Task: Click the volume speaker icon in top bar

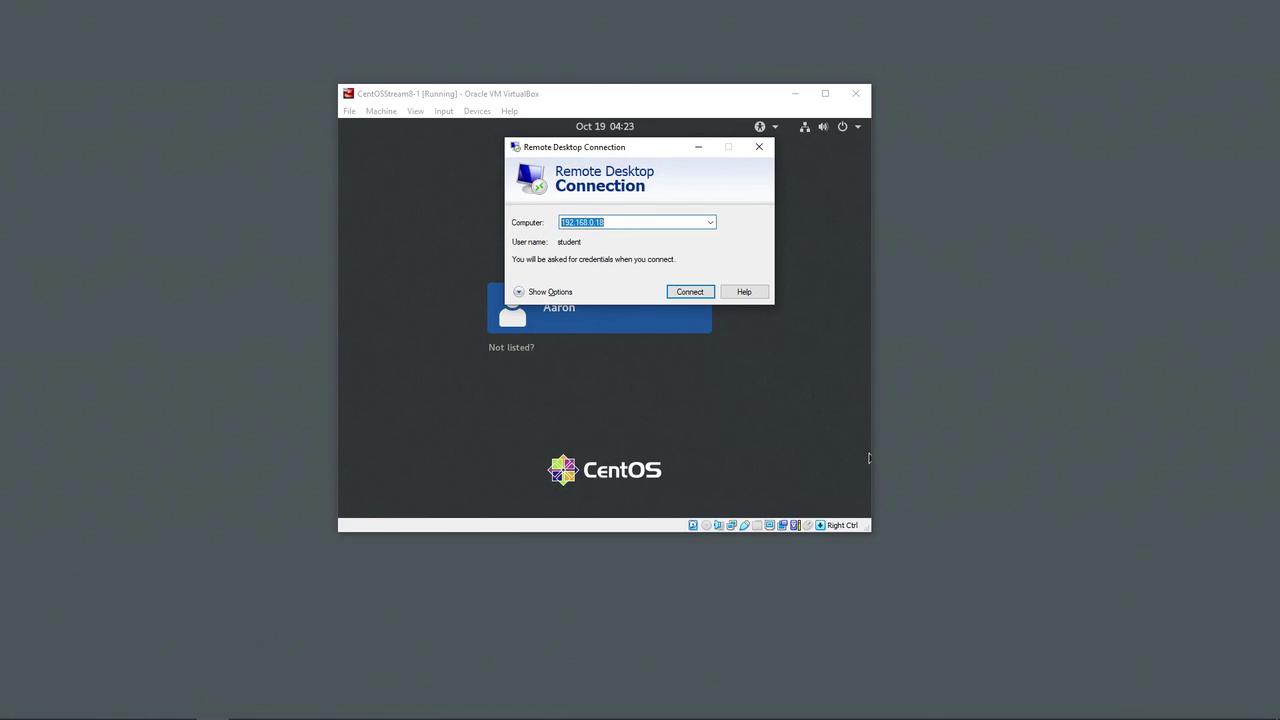Action: (823, 127)
